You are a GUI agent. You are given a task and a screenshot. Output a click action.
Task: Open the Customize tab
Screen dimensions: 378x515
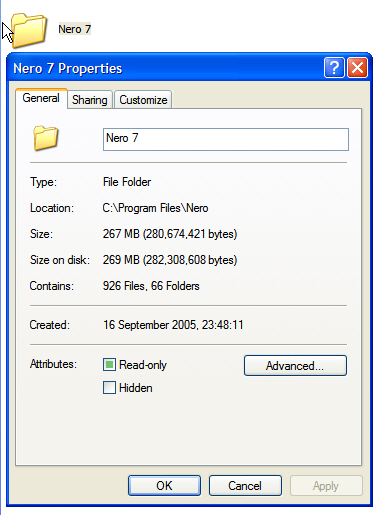(143, 100)
